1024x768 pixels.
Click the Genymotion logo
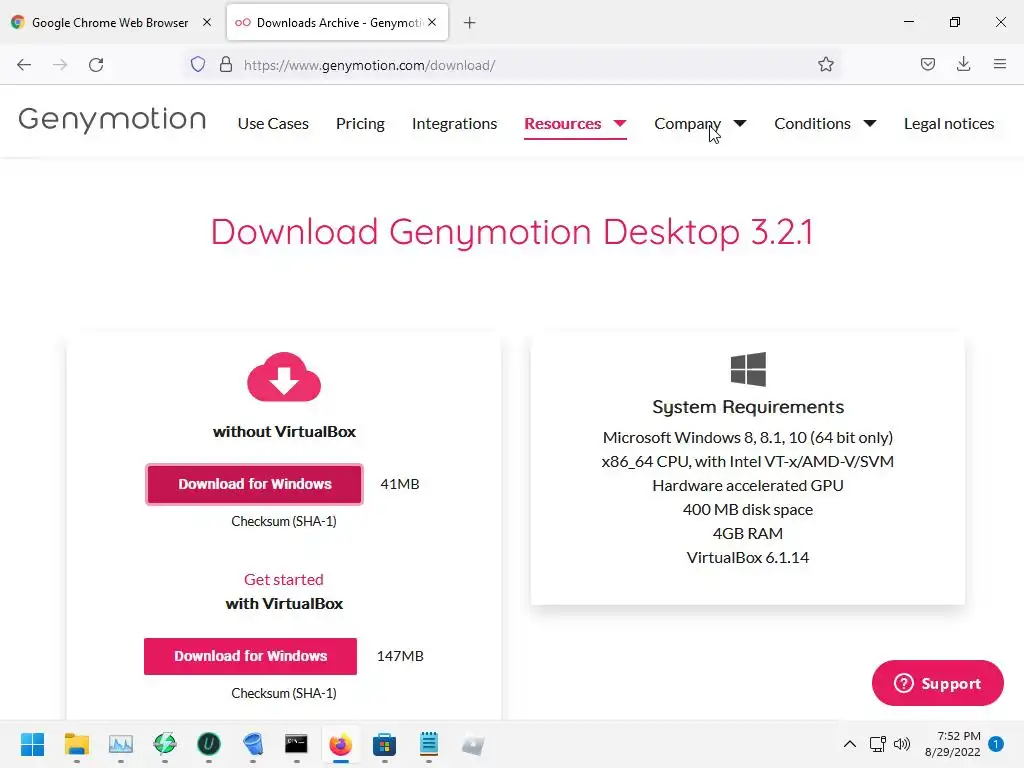(112, 120)
